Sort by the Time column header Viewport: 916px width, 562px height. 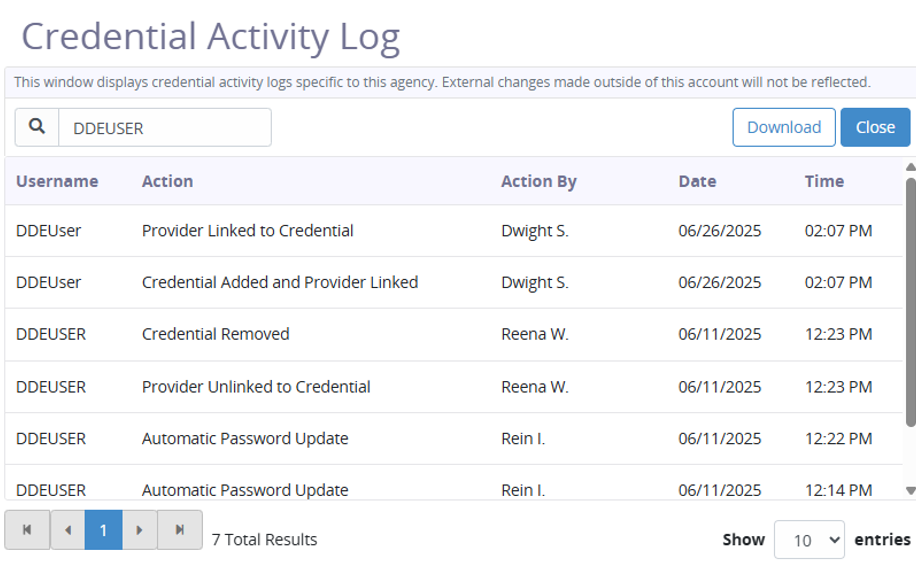(824, 181)
